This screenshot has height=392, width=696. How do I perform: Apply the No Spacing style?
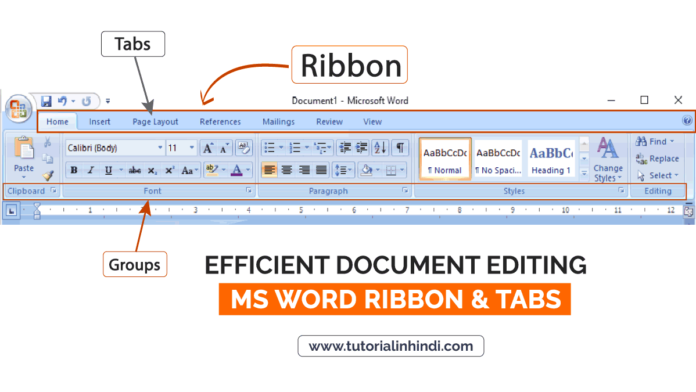[498, 159]
